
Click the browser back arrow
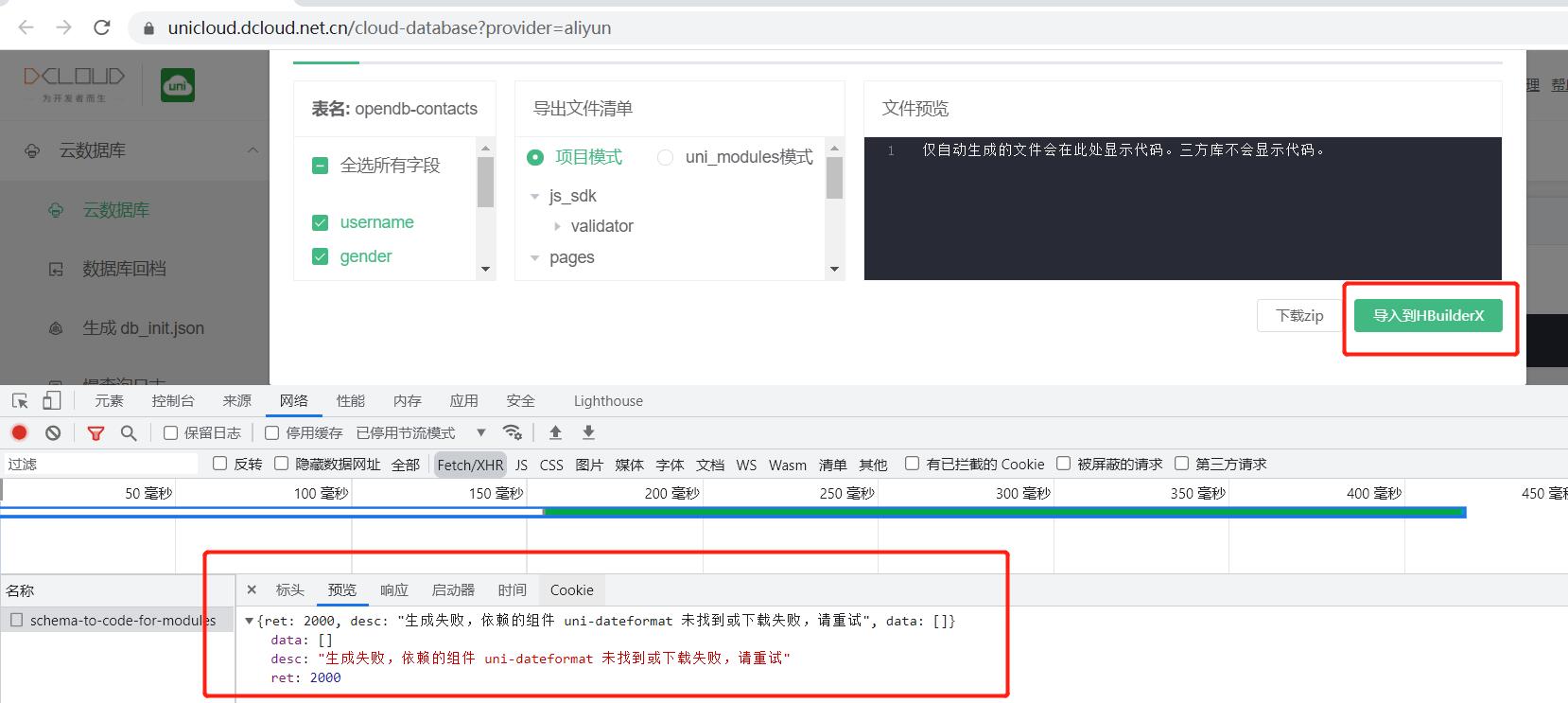point(26,27)
